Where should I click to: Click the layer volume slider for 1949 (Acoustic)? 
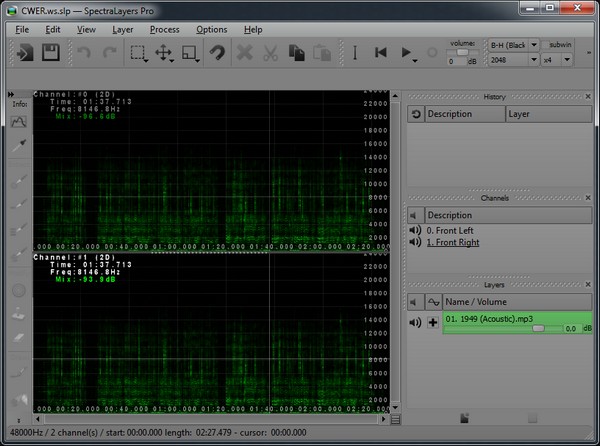point(538,328)
